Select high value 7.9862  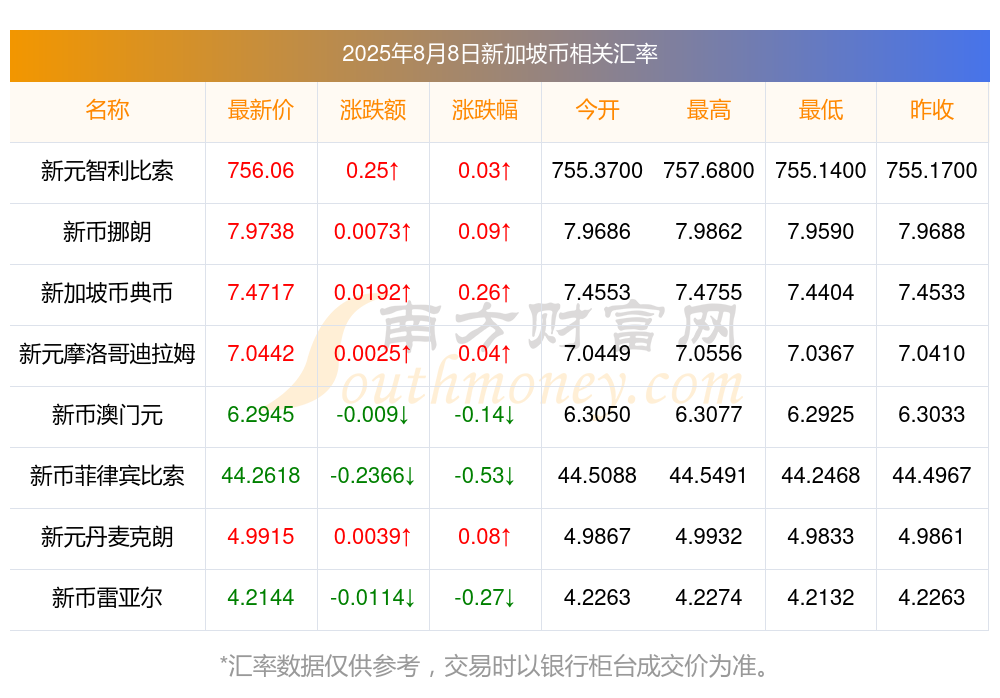click(x=709, y=232)
